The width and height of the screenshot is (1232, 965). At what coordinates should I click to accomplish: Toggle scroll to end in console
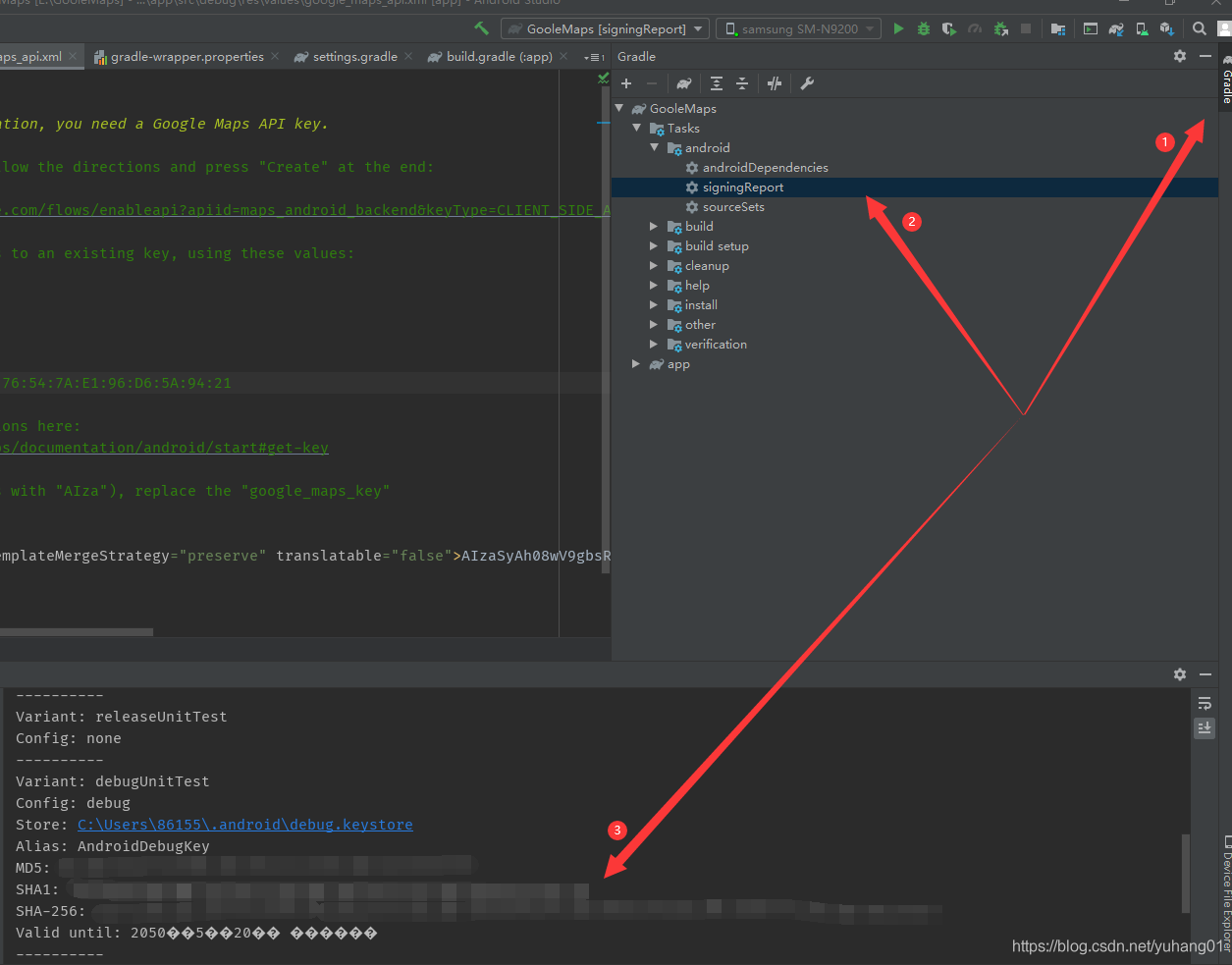[1205, 727]
